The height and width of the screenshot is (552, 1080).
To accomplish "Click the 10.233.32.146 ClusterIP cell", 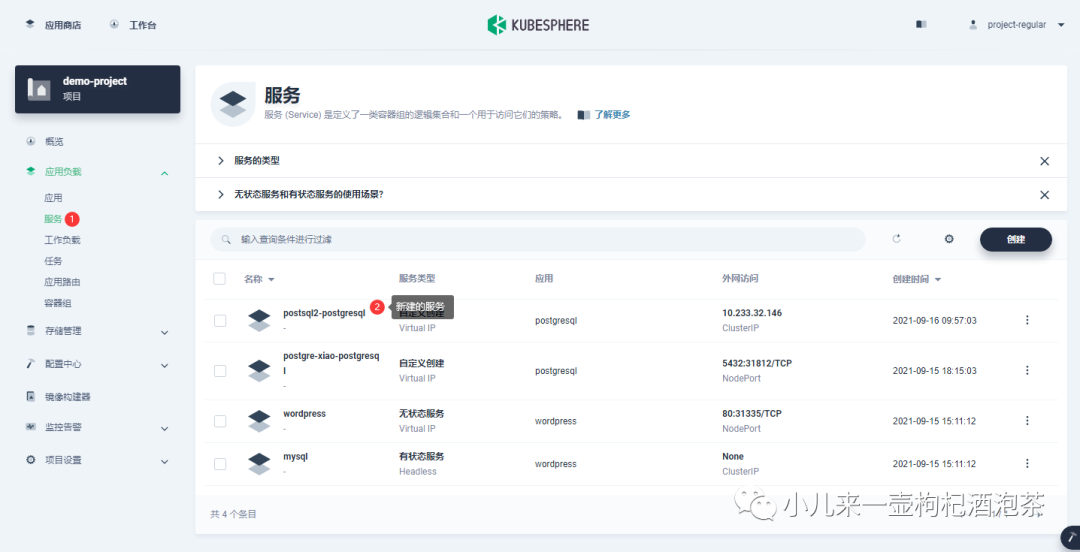I will (752, 320).
